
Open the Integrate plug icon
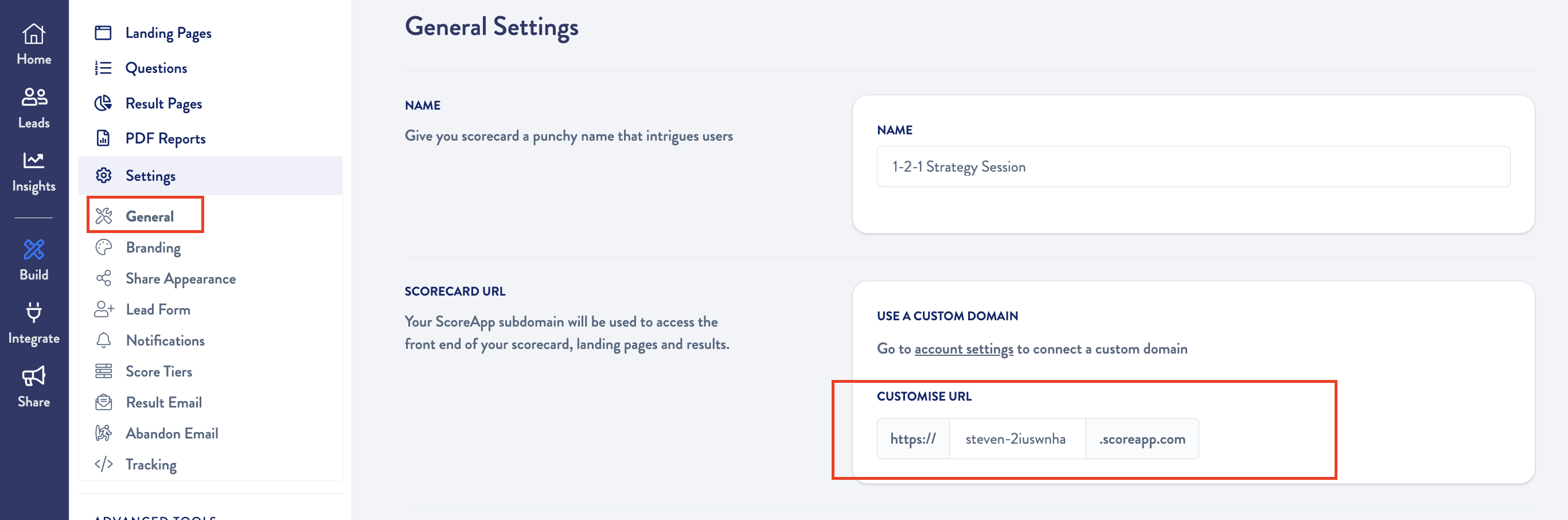[33, 313]
